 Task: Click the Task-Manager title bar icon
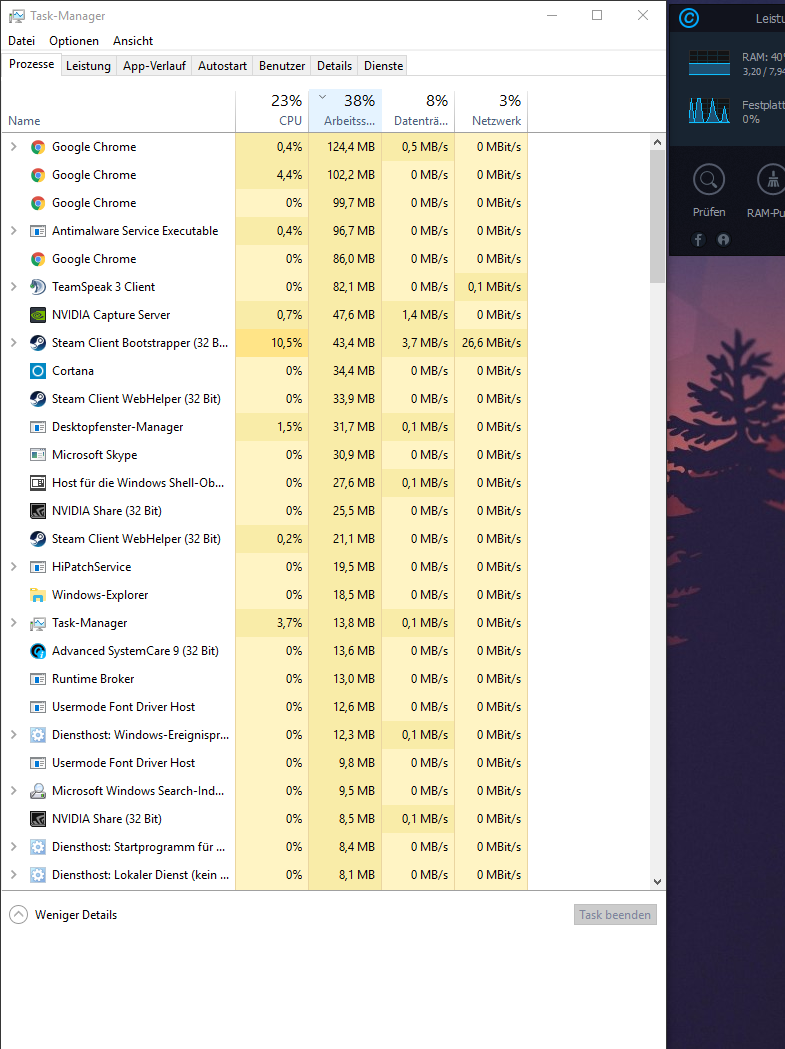[x=17, y=15]
